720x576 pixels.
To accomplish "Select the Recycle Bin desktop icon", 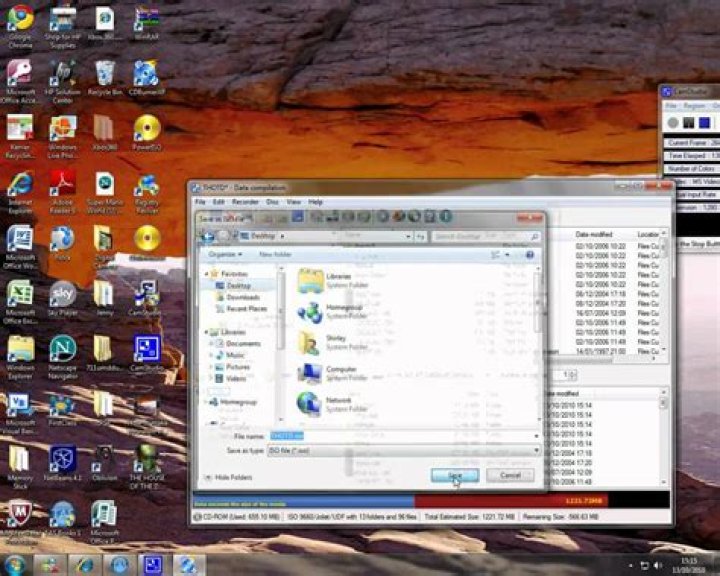I will pos(104,76).
